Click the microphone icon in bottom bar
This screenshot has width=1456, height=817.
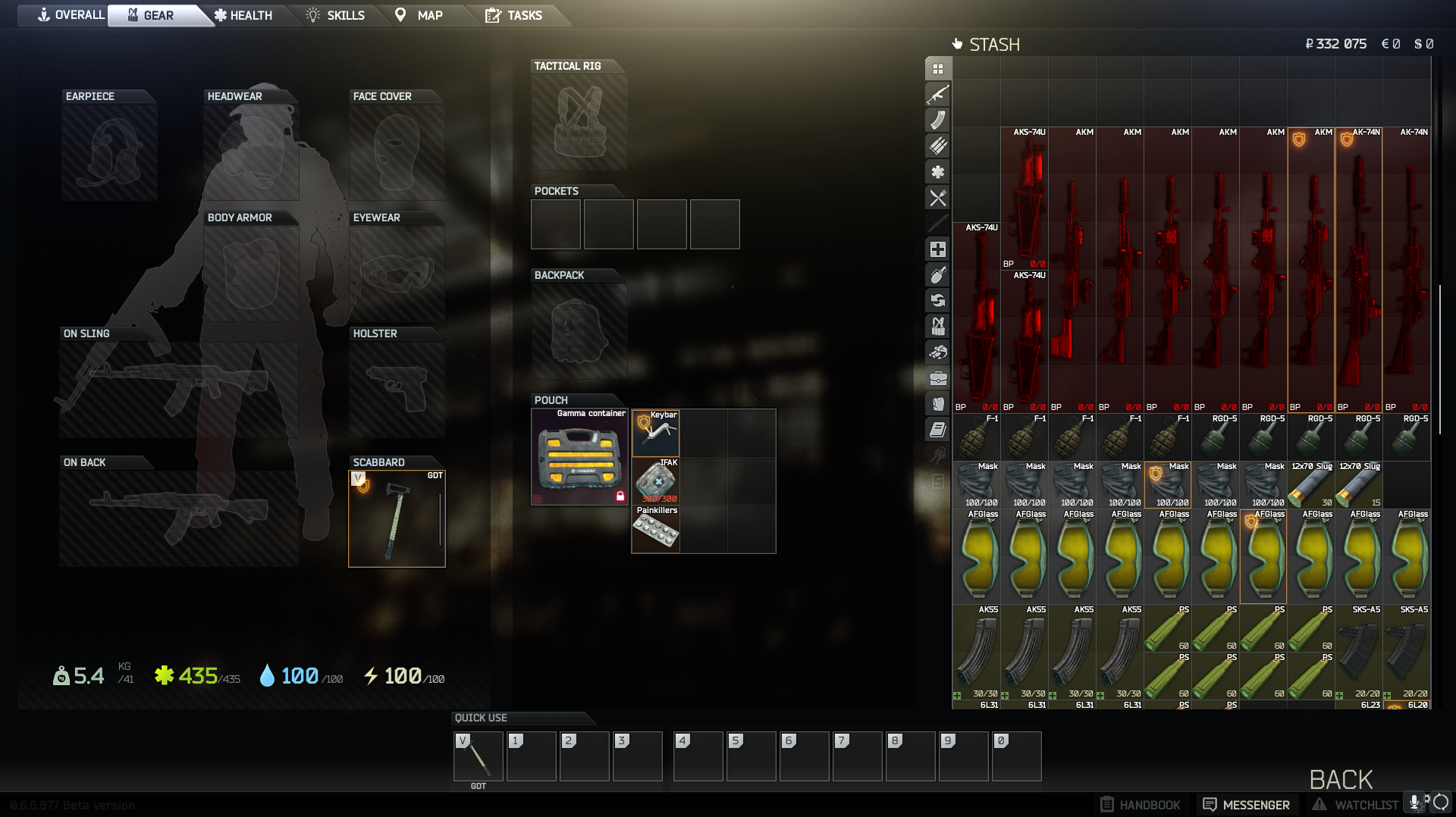[x=1414, y=802]
